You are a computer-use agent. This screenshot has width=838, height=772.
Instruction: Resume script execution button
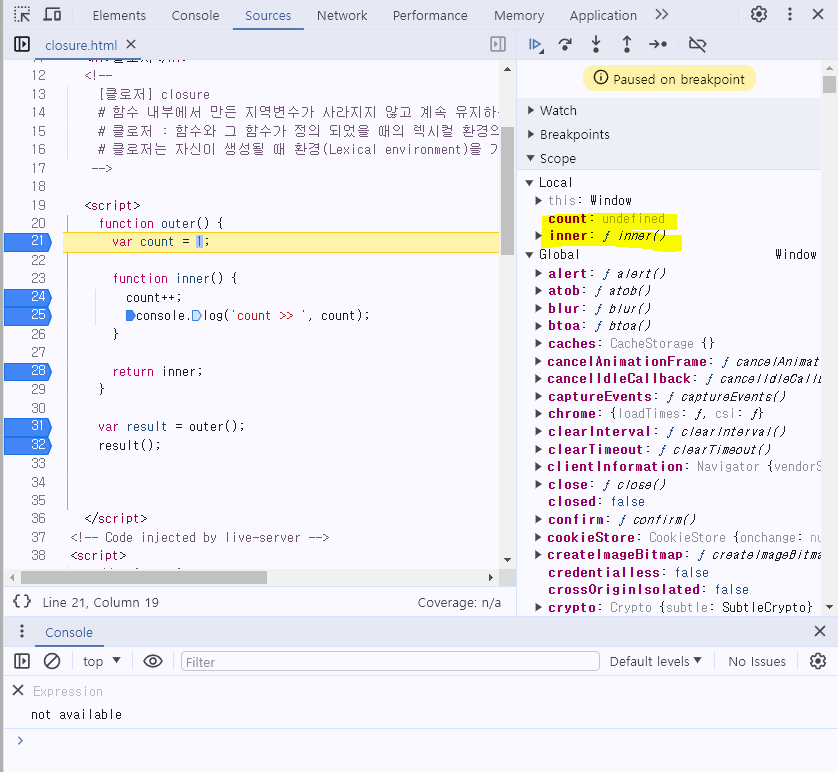point(535,44)
